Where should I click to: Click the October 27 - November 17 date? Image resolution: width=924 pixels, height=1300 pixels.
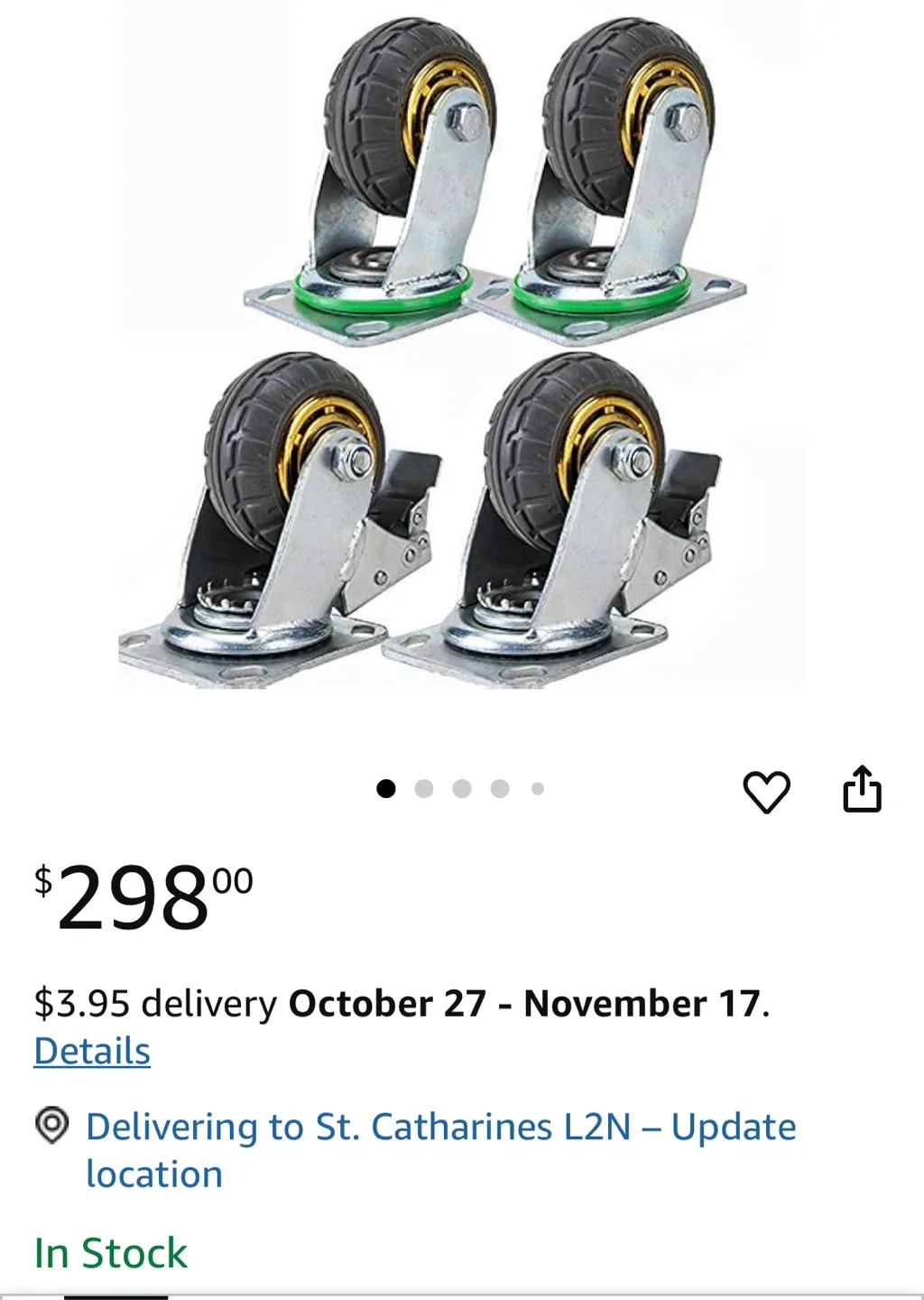pos(526,1004)
